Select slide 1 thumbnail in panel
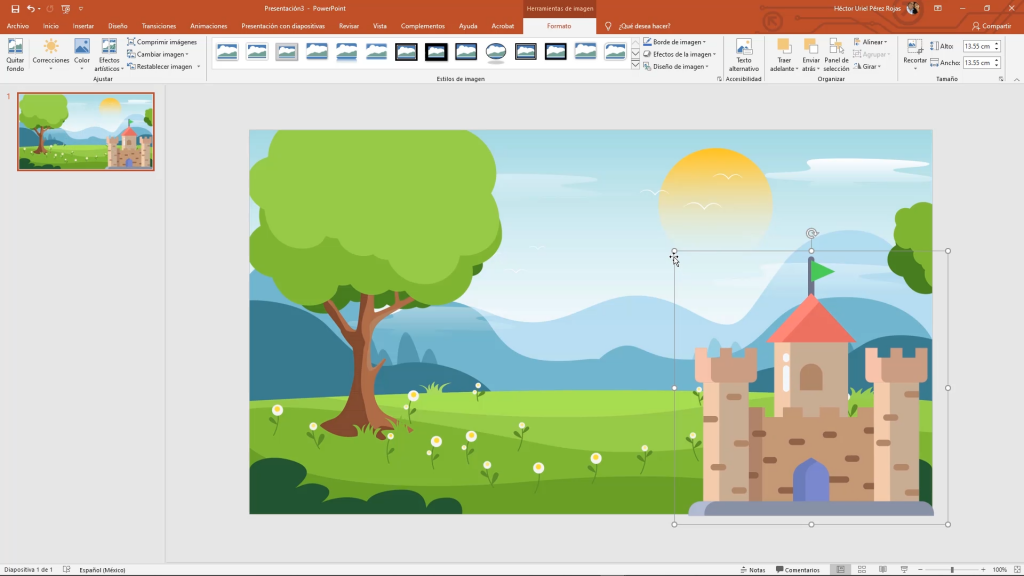Viewport: 1024px width, 576px height. tap(86, 132)
